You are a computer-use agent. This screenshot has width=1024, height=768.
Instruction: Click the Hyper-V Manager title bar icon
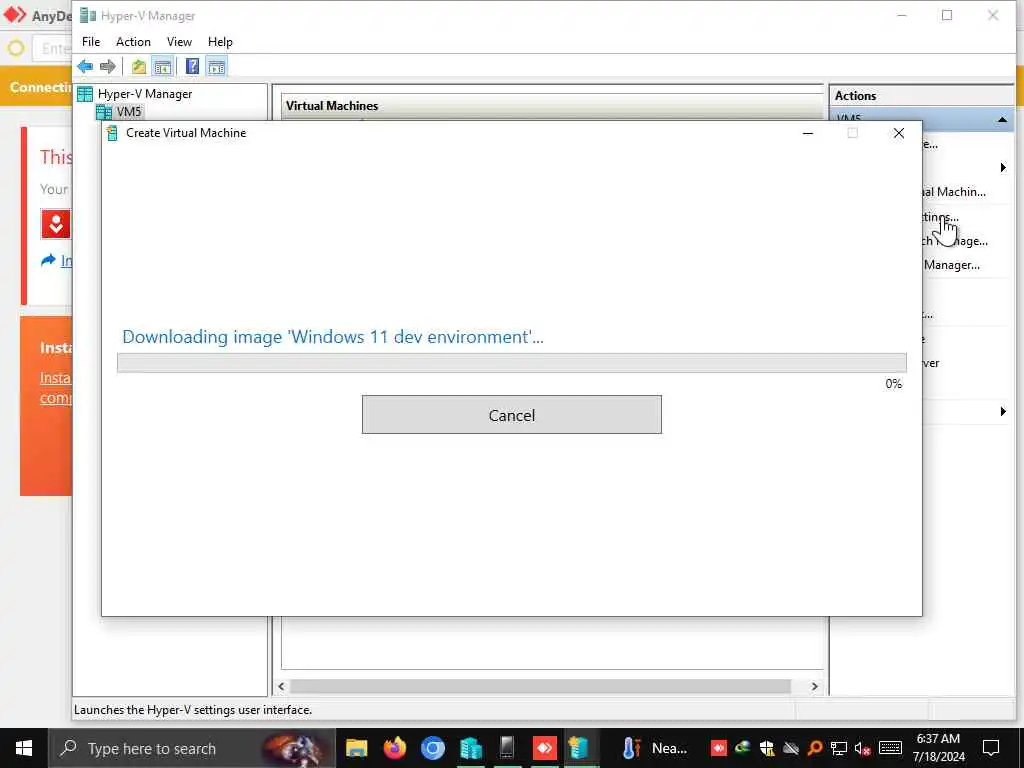point(88,16)
